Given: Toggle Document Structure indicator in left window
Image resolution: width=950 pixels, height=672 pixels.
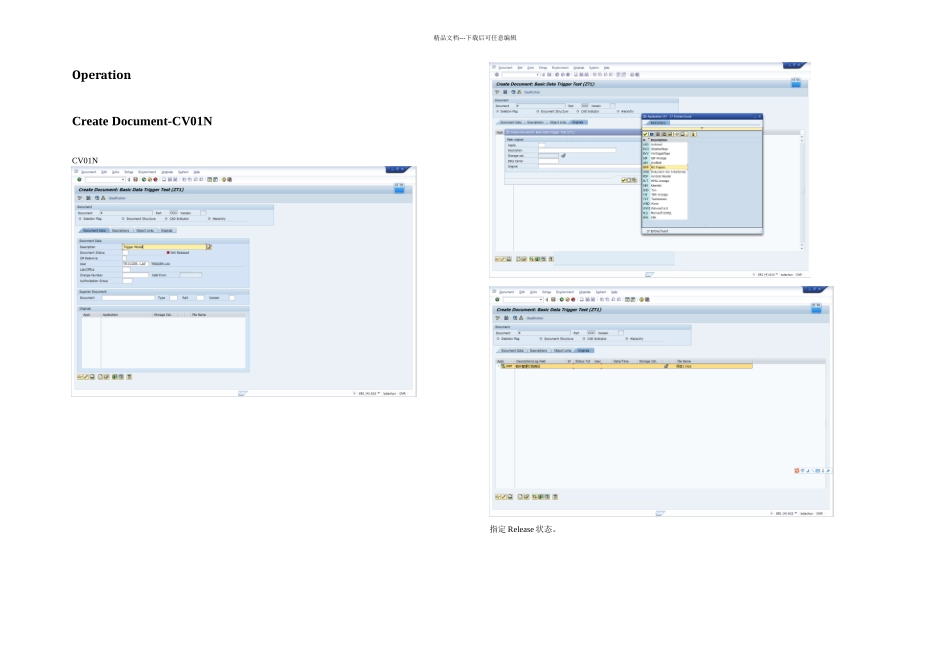Looking at the screenshot, I should pos(123,219).
